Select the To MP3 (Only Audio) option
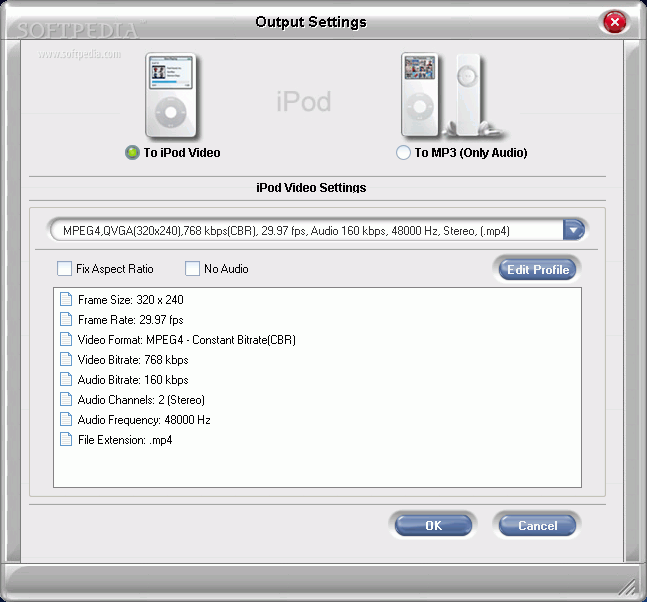The image size is (647, 602). tap(403, 153)
